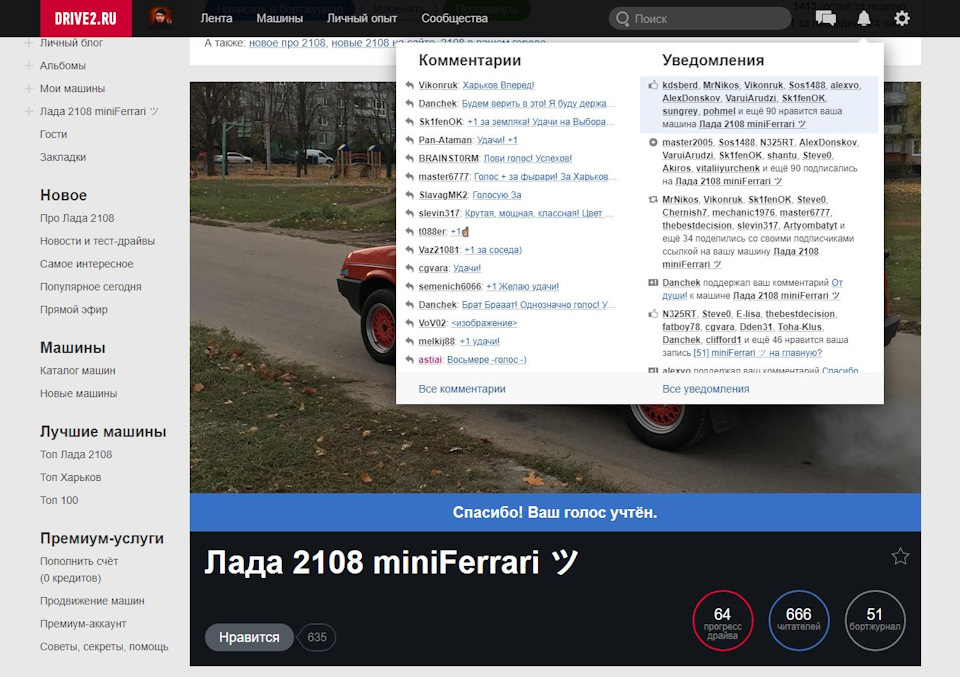Open Vikonruk username in comments
This screenshot has width=960, height=677.
tap(438, 85)
